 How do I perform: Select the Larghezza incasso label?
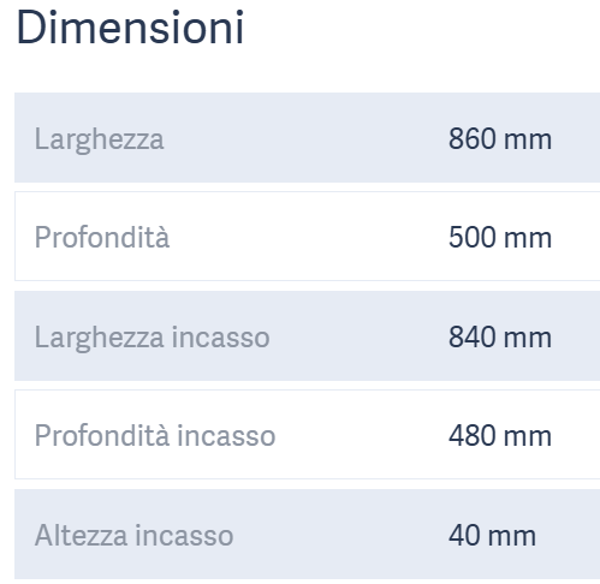[x=152, y=337]
